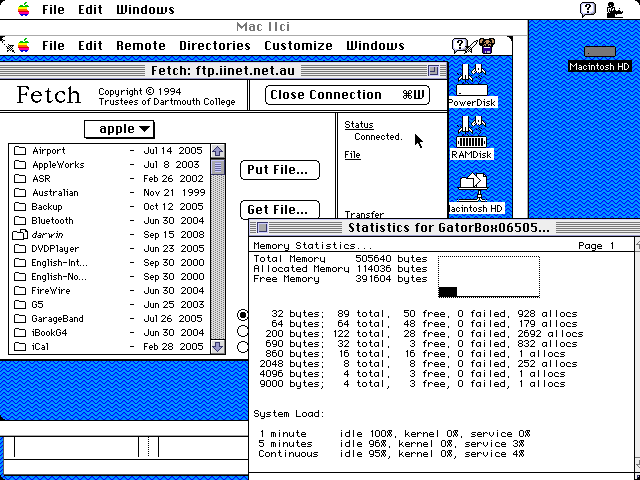Select the darwin alias folder
640x480 pixels.
tap(109, 235)
